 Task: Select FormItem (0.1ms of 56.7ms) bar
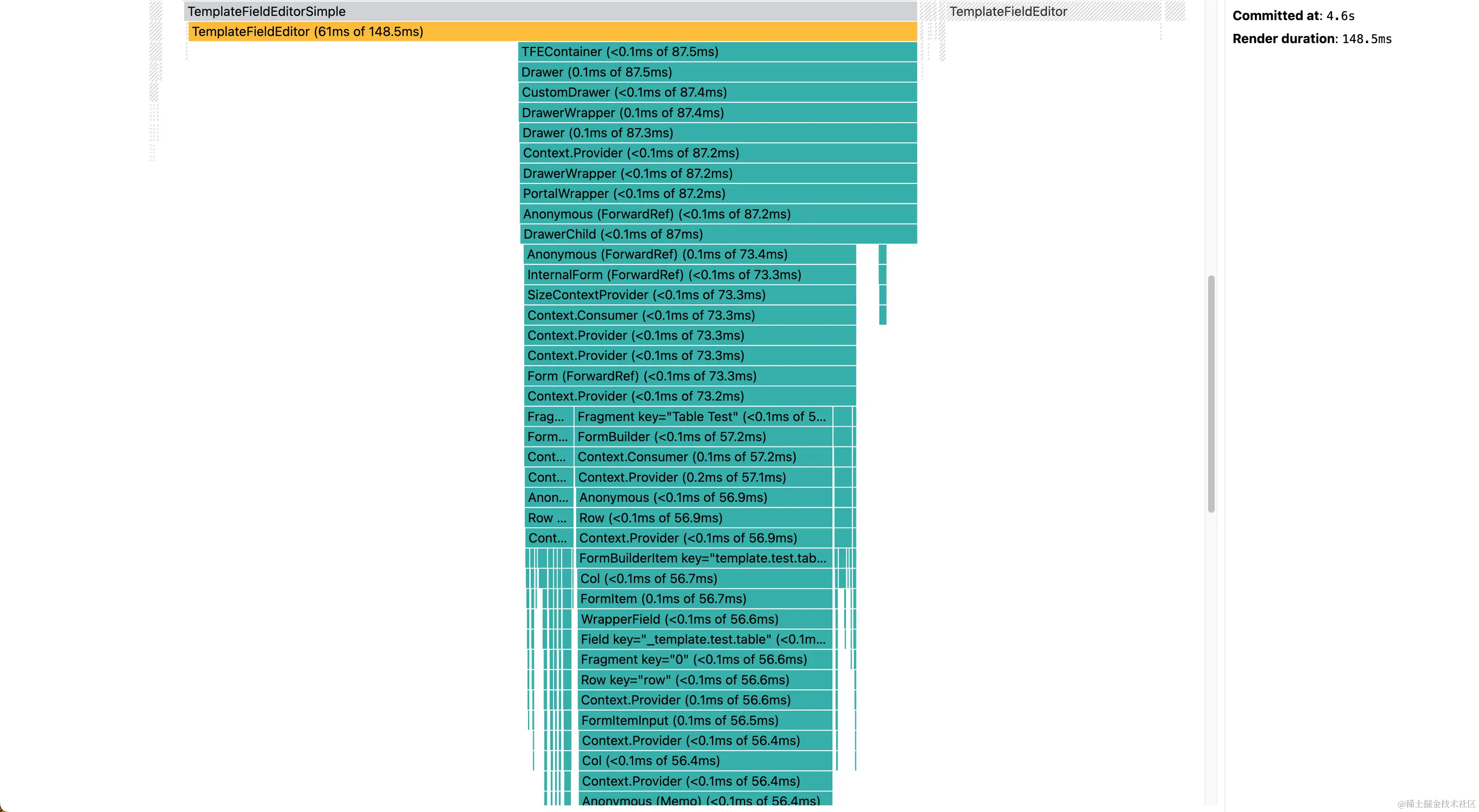(704, 598)
